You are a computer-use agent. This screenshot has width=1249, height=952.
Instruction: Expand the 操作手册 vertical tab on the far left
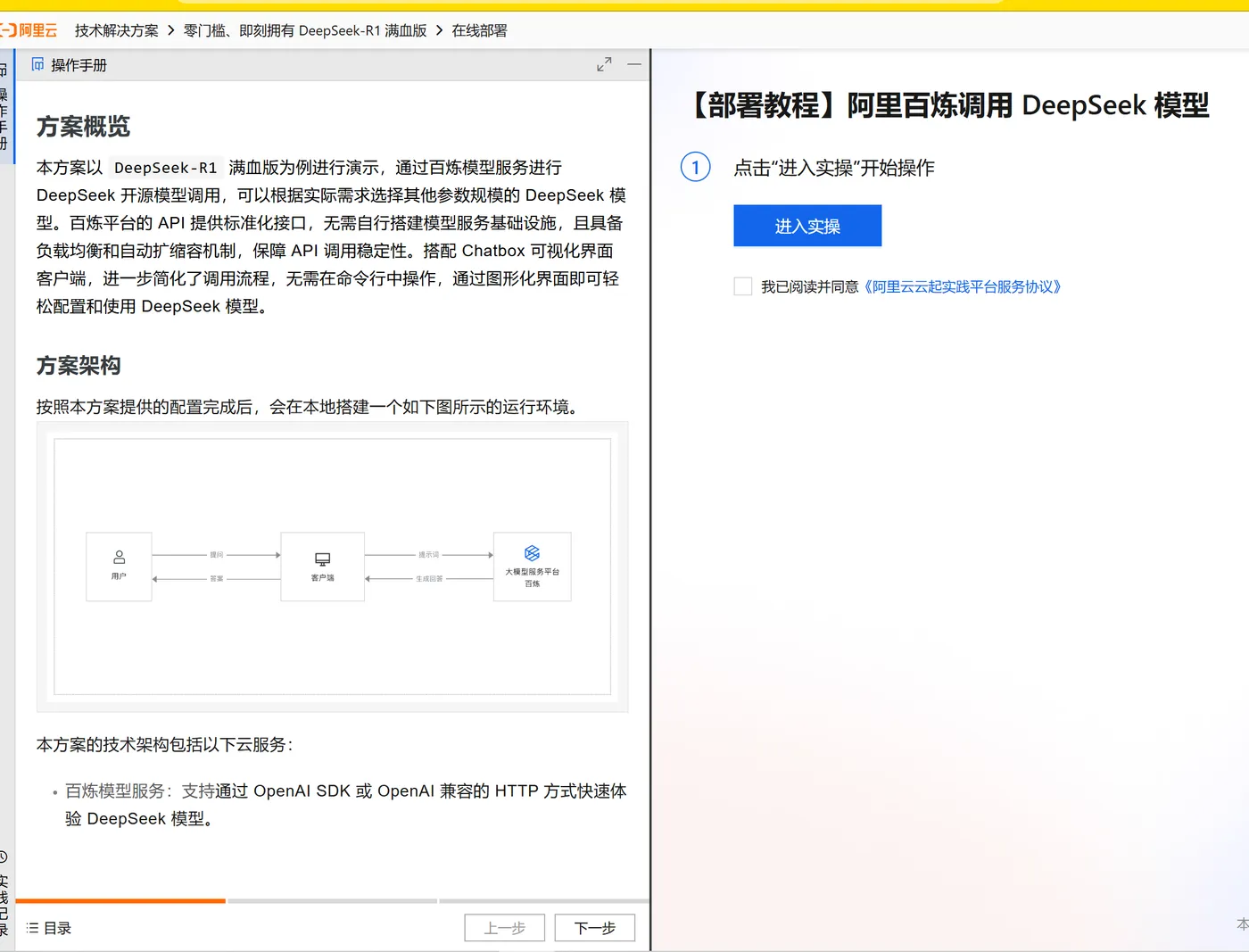[5, 107]
